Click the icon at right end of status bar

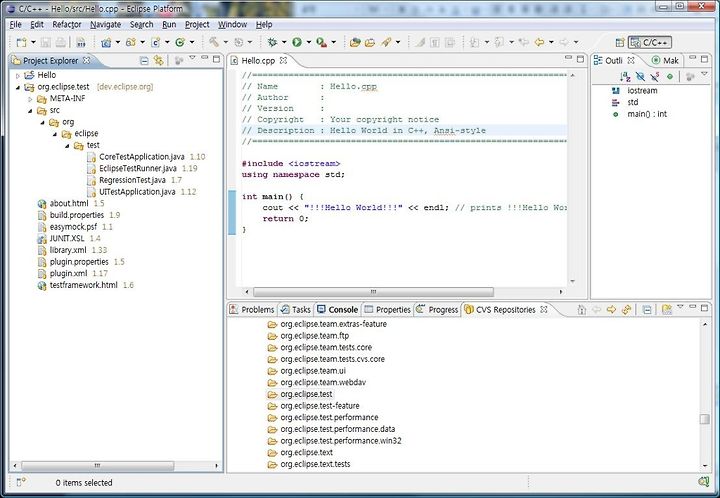tap(703, 482)
